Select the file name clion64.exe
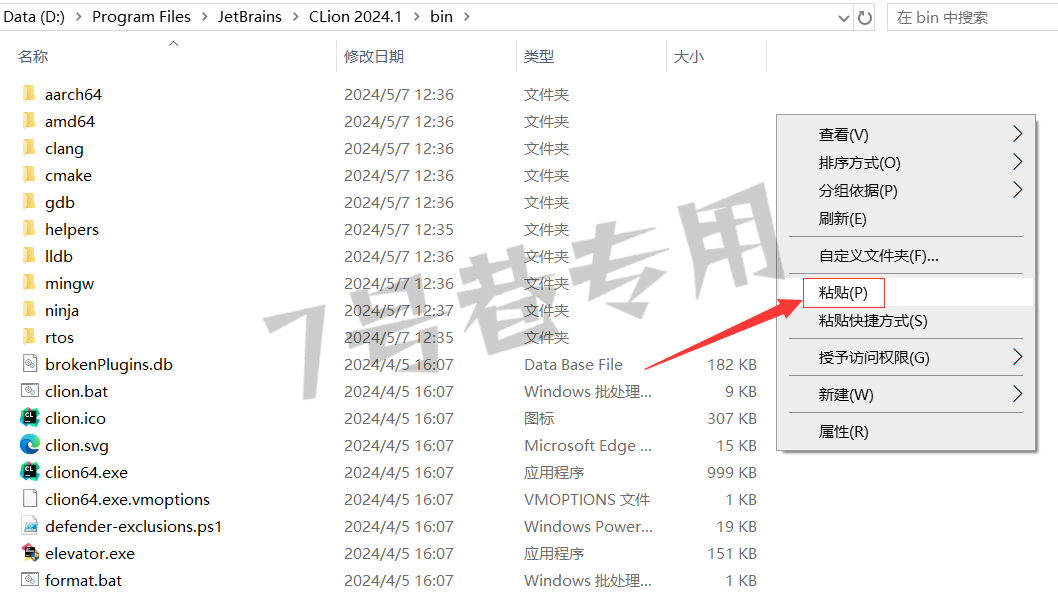 pos(86,472)
